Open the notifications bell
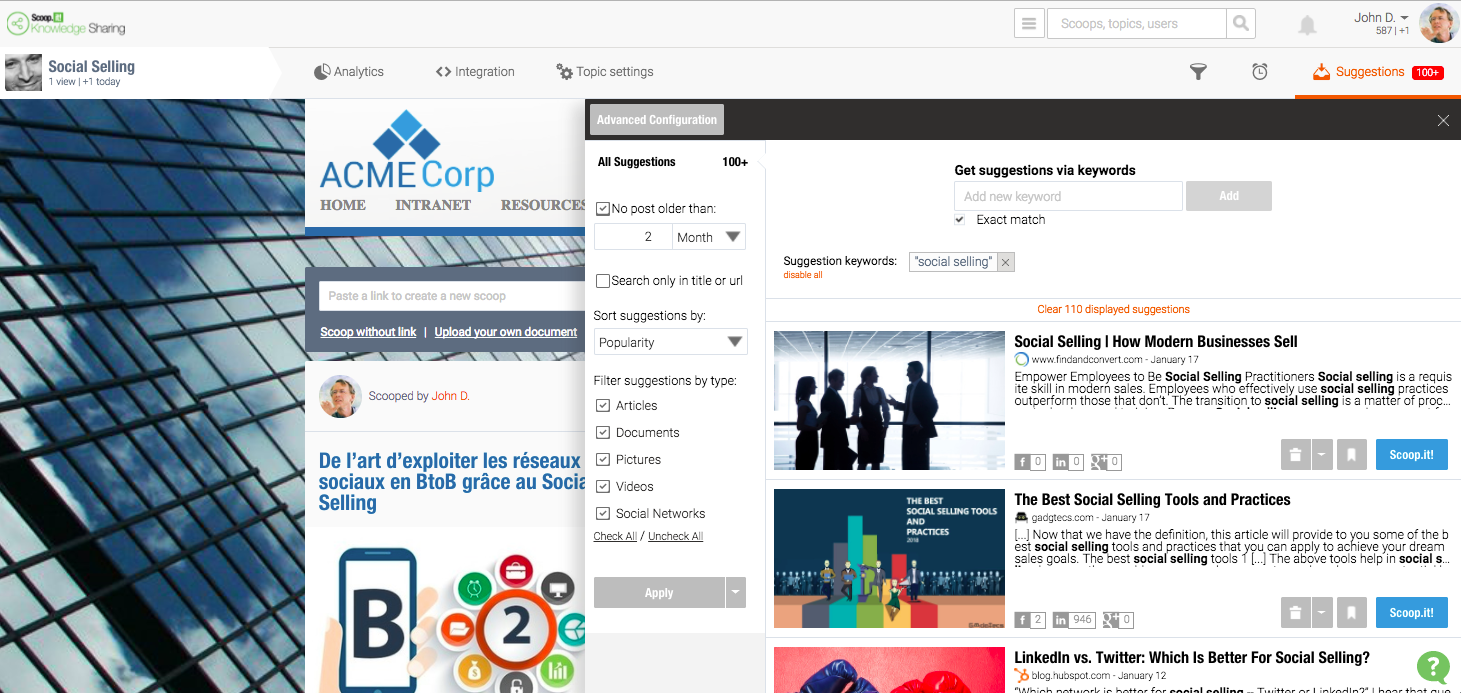Screen dimensions: 1461x693 1307,25
